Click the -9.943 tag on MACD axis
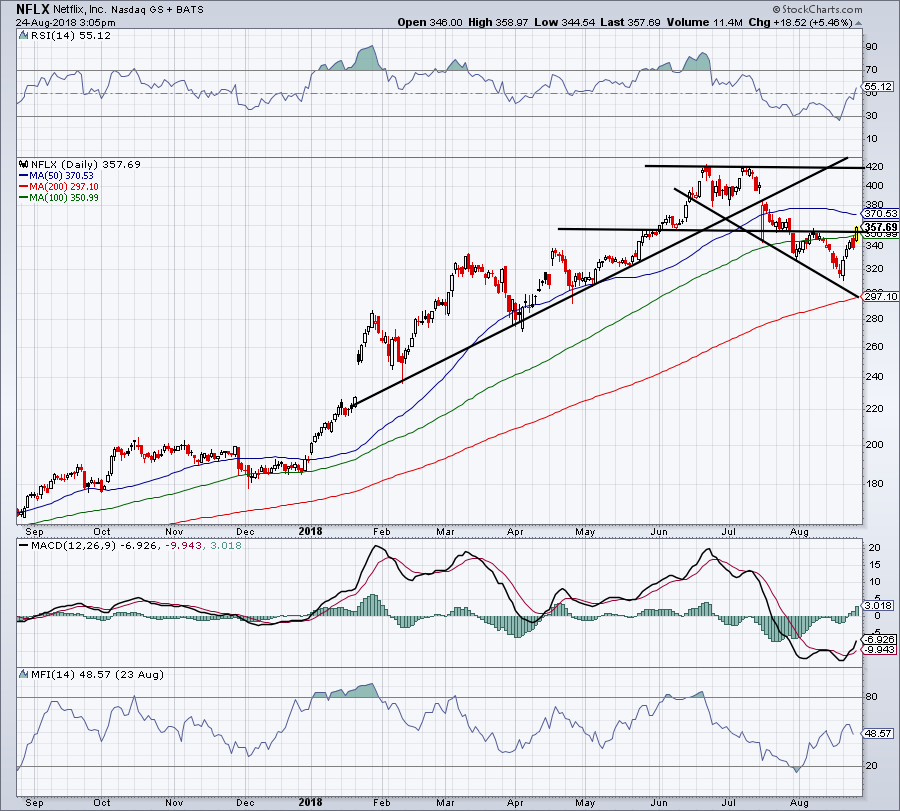 point(879,650)
